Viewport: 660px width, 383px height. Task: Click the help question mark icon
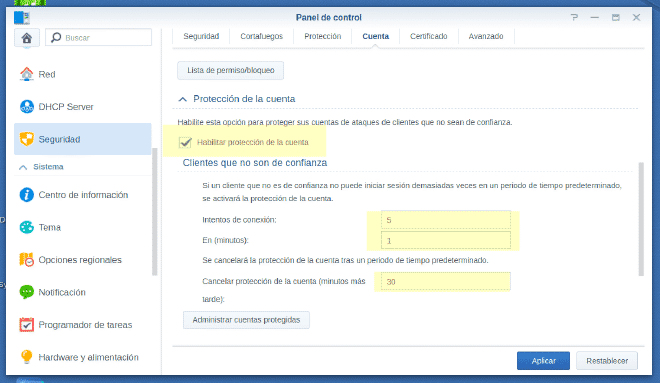pyautogui.click(x=574, y=17)
